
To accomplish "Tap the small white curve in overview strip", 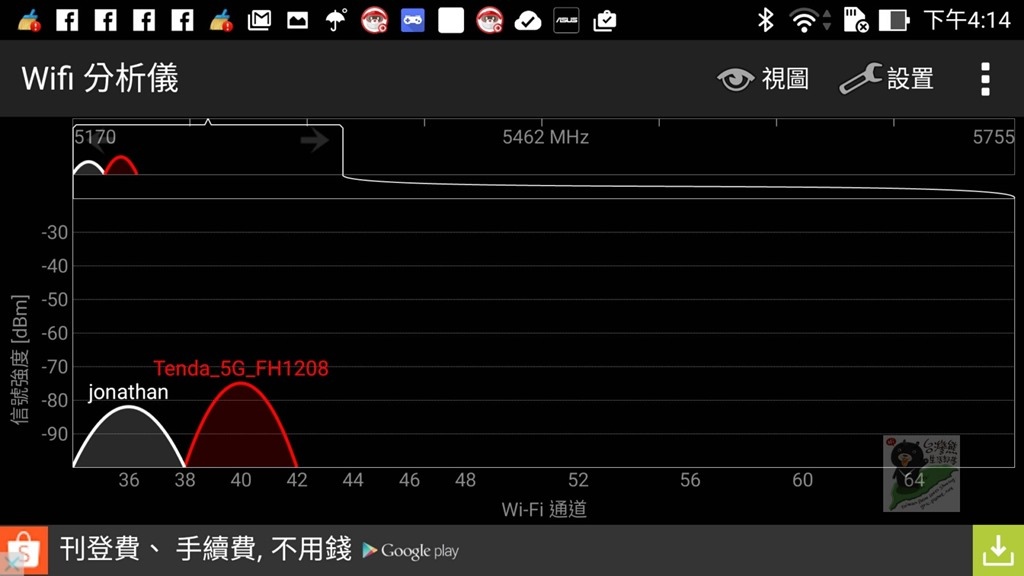I will pos(89,167).
